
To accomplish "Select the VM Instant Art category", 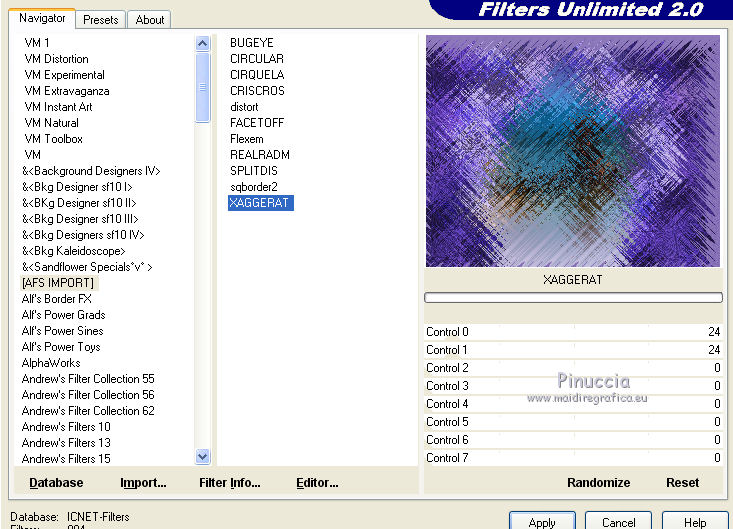I will pos(58,107).
